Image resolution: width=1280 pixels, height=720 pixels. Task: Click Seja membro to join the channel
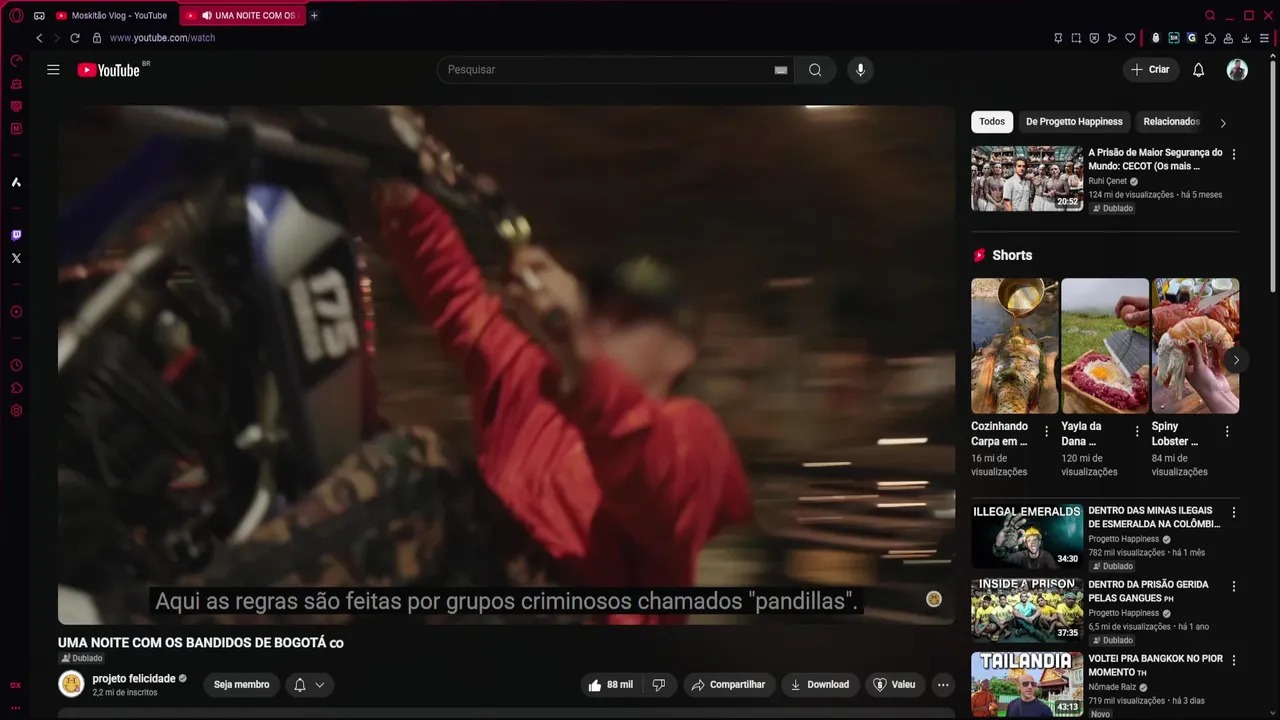[242, 685]
